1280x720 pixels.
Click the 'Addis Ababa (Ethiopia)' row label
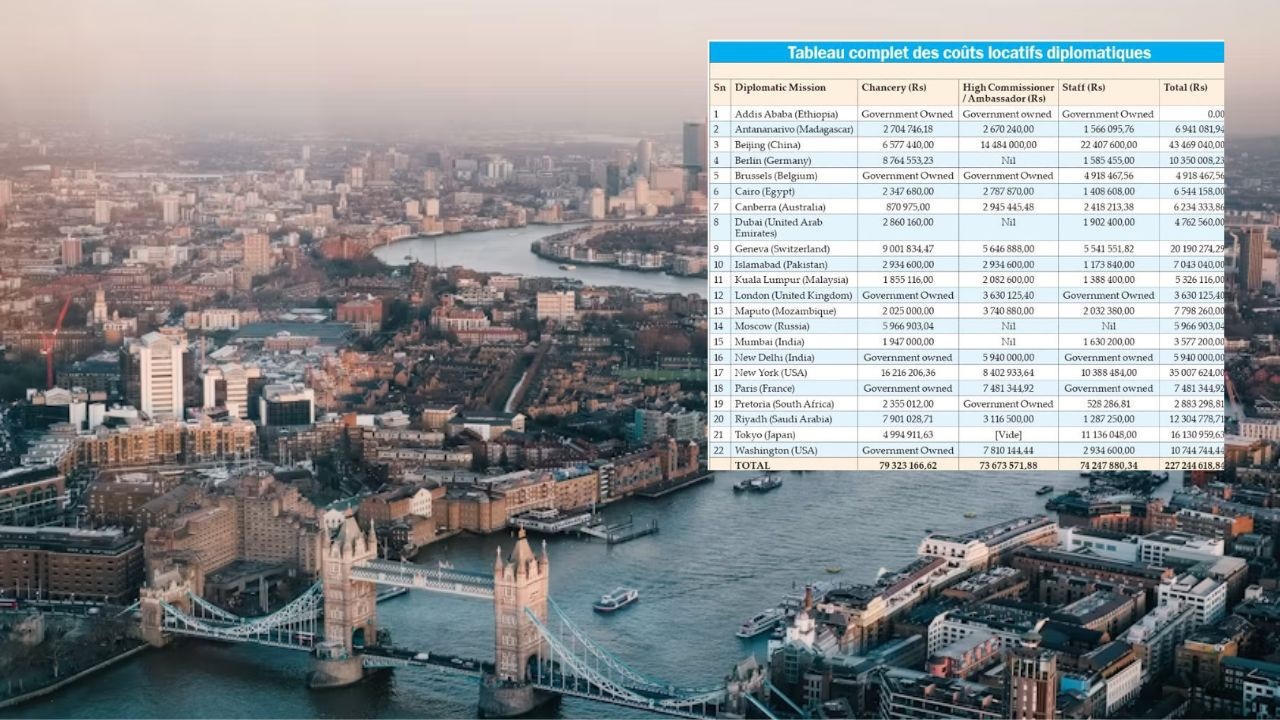tap(786, 115)
